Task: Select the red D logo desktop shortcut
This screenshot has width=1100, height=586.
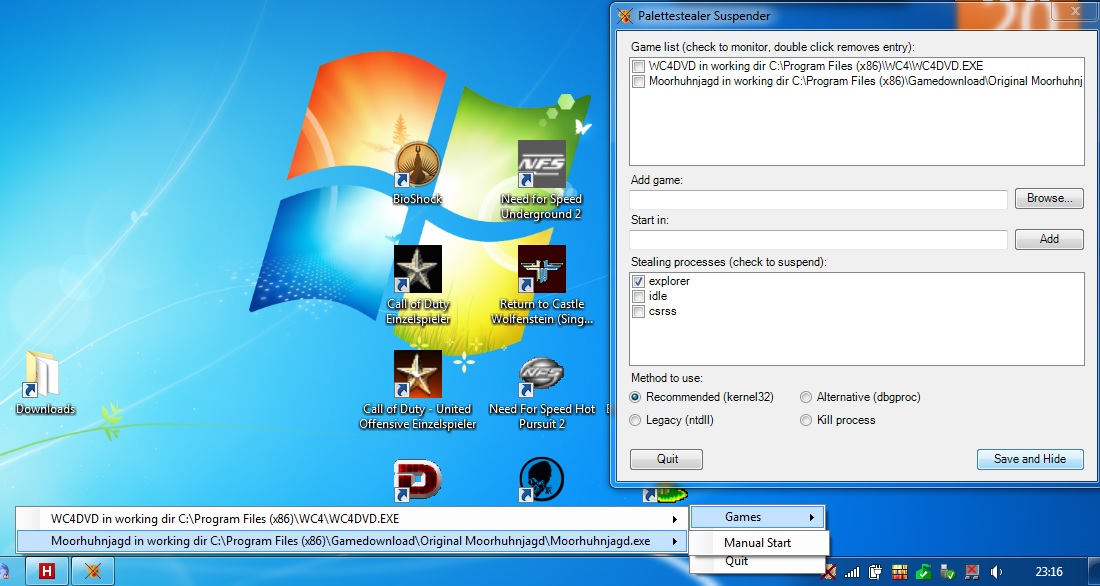Action: [x=417, y=481]
